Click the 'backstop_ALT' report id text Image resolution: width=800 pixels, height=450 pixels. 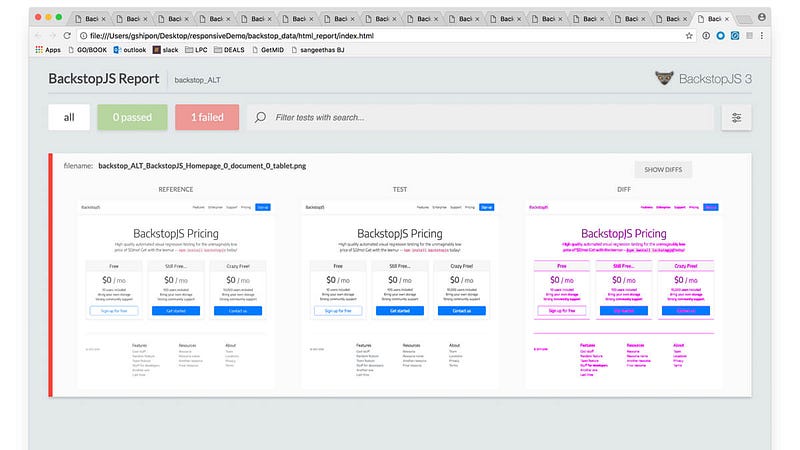[x=197, y=80]
